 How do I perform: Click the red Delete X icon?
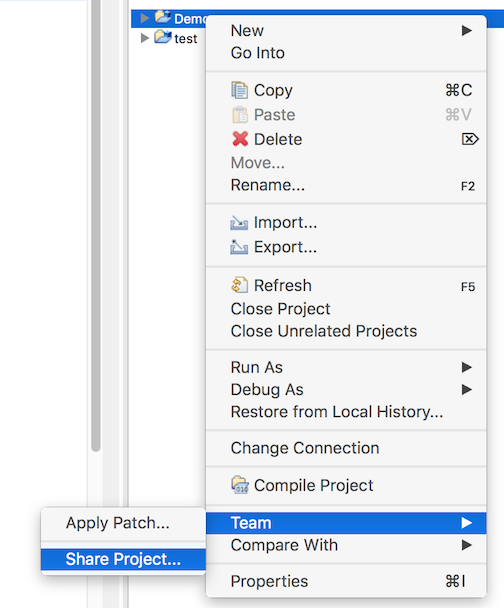point(240,139)
